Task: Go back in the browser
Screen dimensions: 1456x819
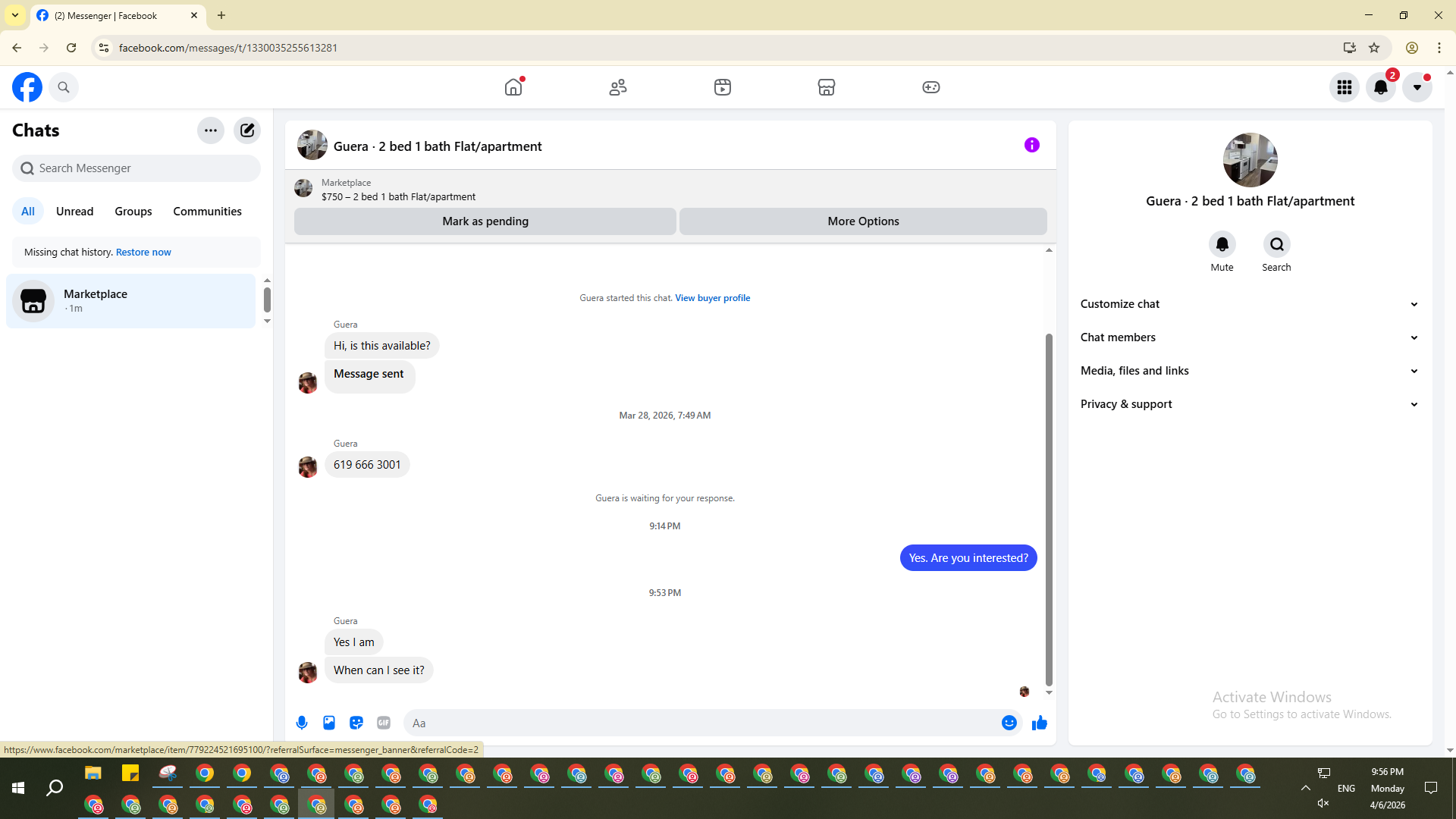Action: 17,48
